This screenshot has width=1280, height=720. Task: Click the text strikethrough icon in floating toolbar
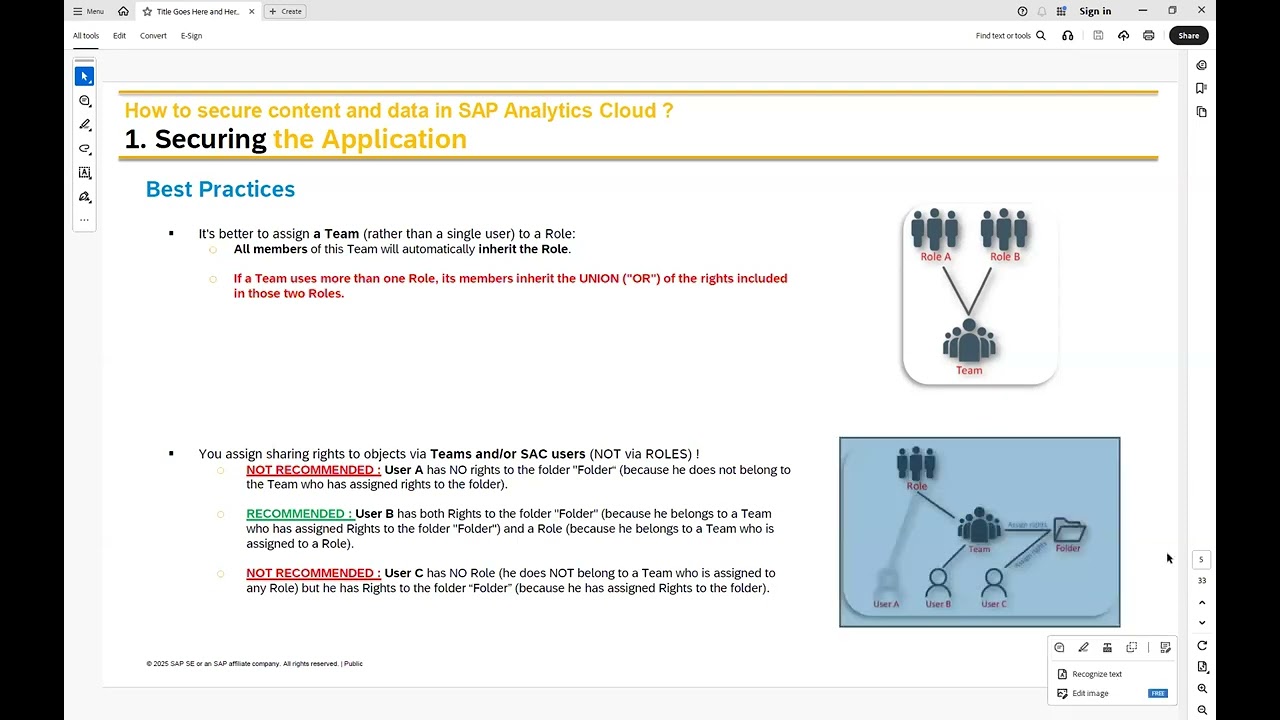click(1107, 647)
